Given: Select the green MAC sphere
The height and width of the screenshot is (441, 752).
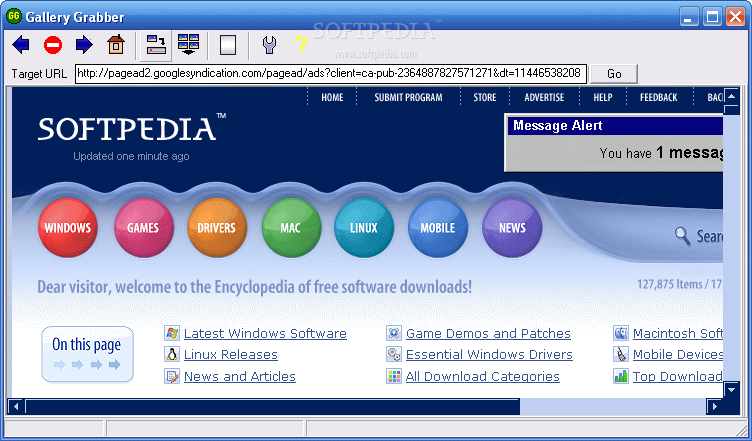Looking at the screenshot, I should pos(291,228).
